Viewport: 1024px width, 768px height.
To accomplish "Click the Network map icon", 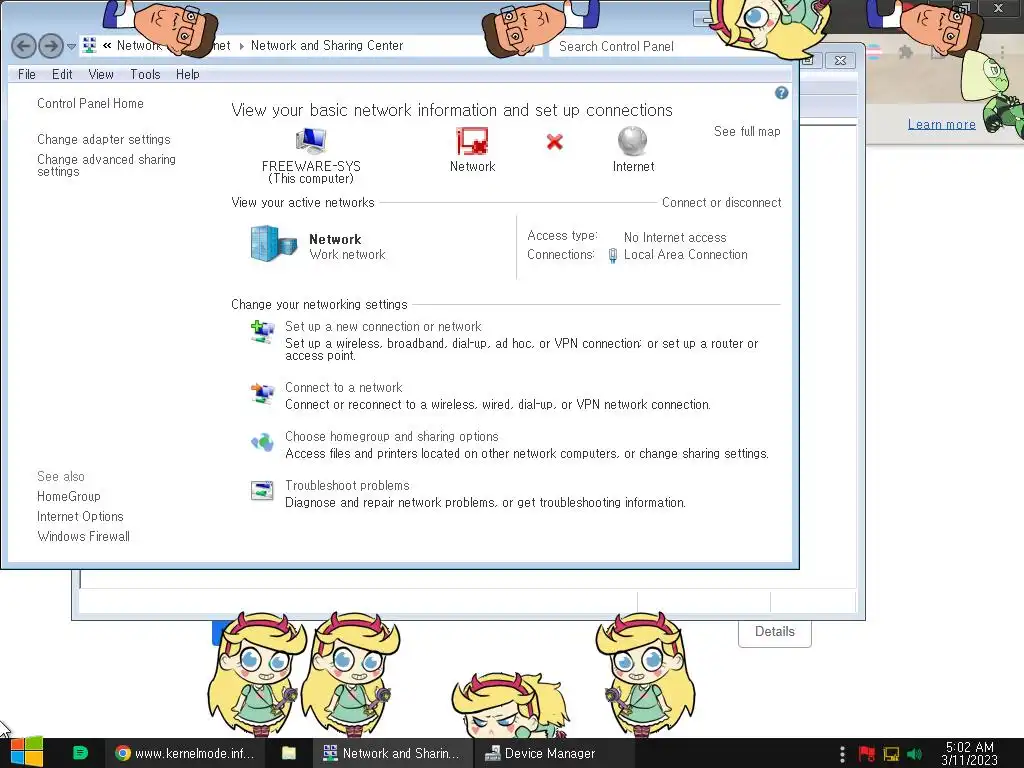I will click(472, 141).
